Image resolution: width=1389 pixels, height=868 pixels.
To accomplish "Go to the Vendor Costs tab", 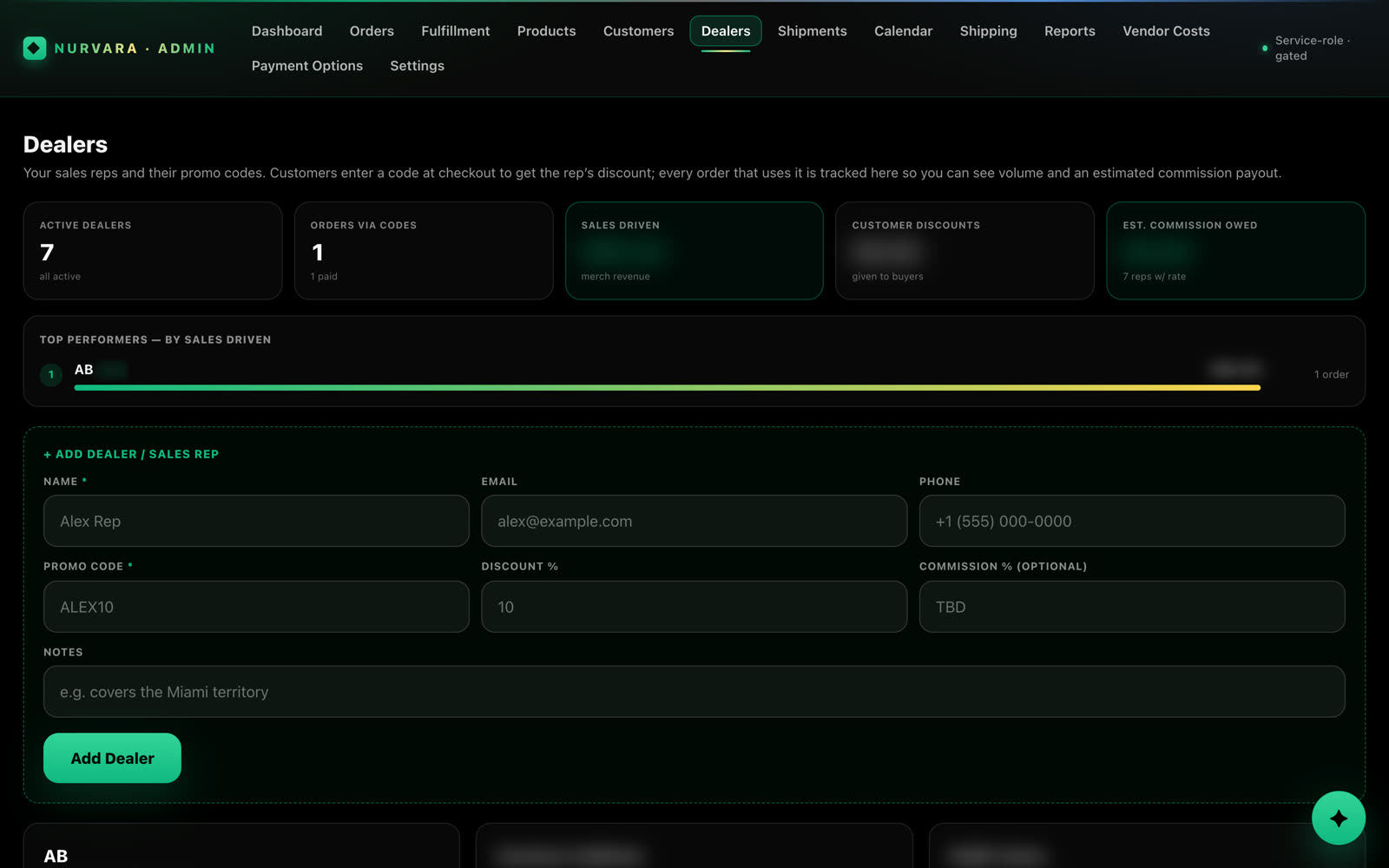I will [x=1166, y=31].
